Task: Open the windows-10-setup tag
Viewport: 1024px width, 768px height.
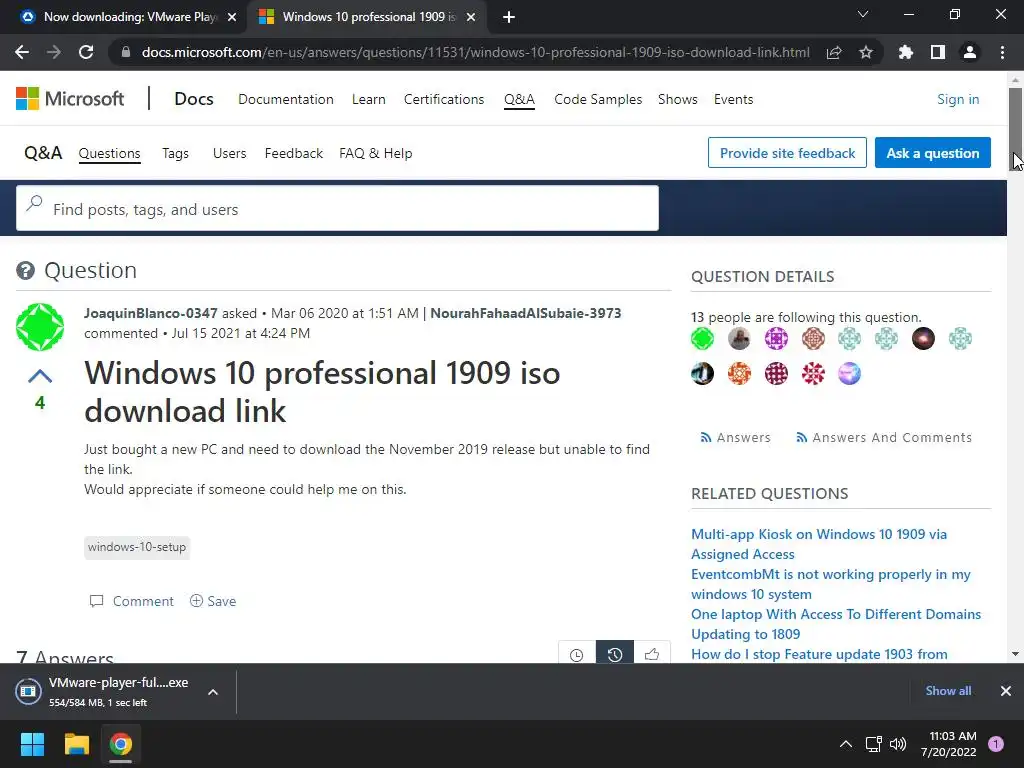Action: [136, 547]
